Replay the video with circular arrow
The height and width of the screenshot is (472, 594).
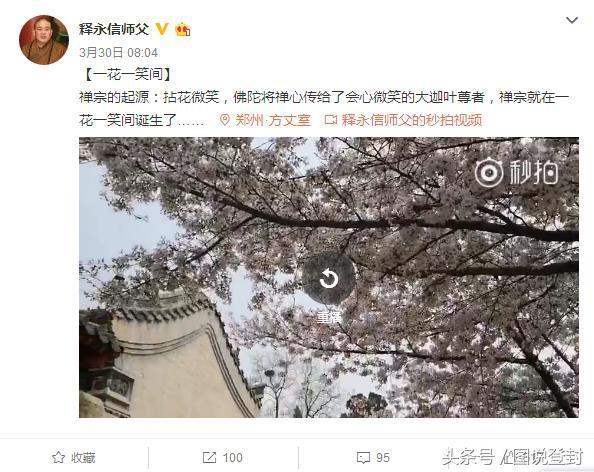tap(328, 279)
